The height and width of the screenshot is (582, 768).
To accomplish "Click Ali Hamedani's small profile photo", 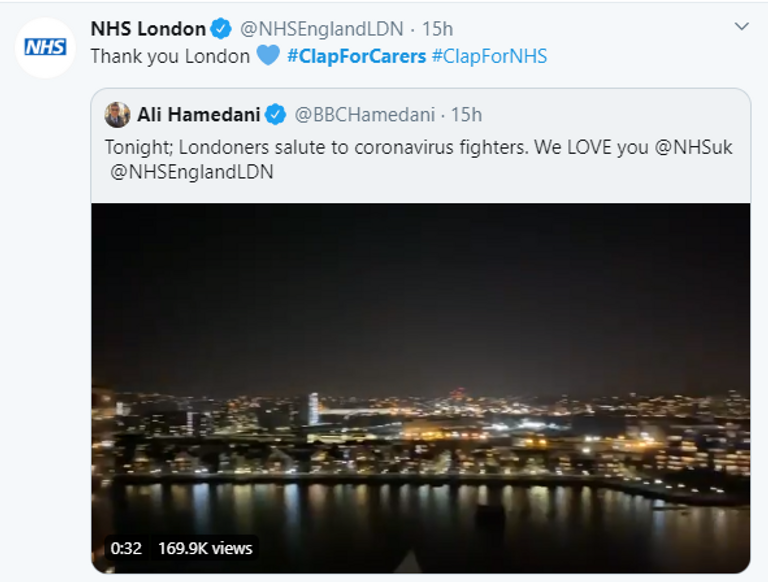I will 117,115.
